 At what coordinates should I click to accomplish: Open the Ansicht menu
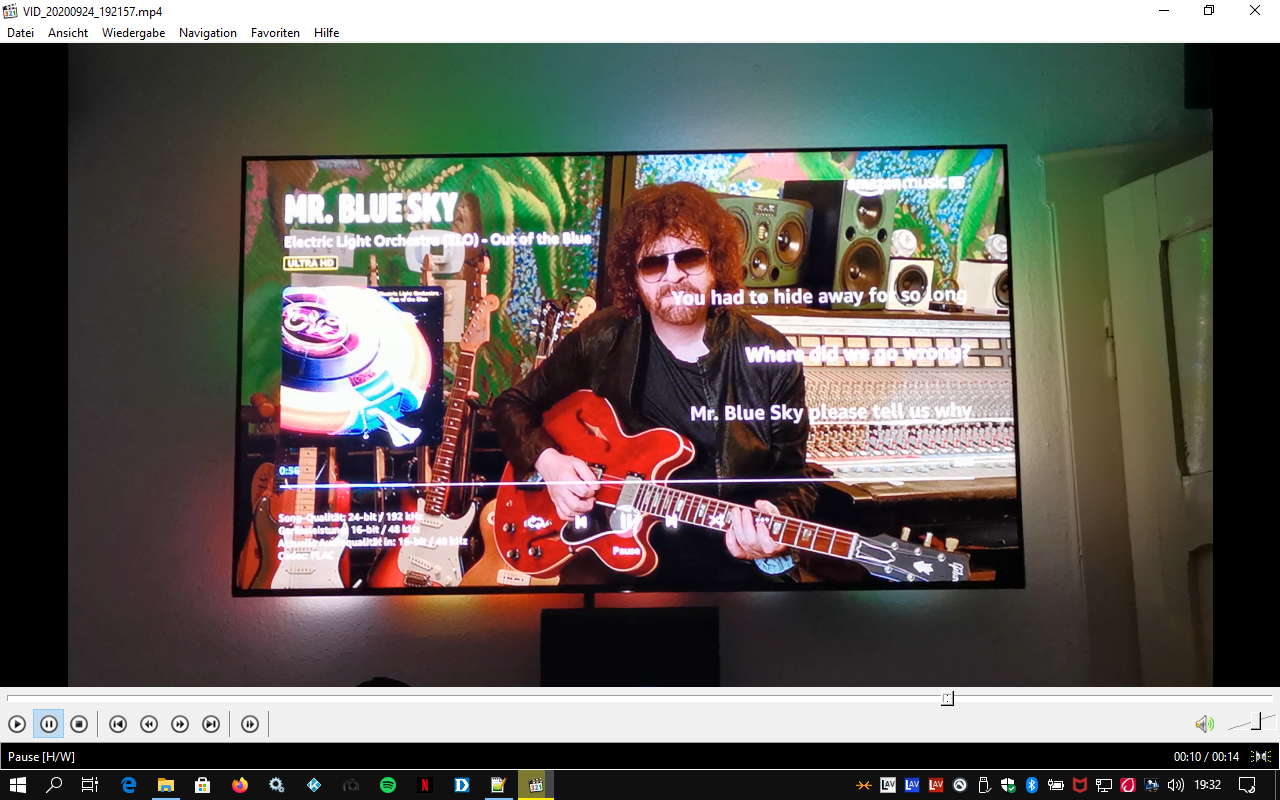tap(68, 33)
